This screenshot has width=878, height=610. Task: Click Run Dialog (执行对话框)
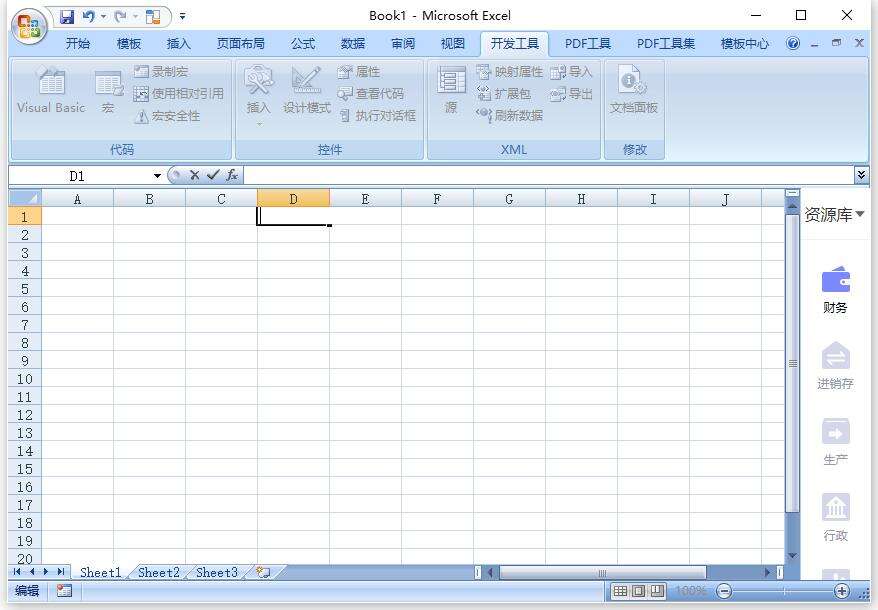coord(377,116)
